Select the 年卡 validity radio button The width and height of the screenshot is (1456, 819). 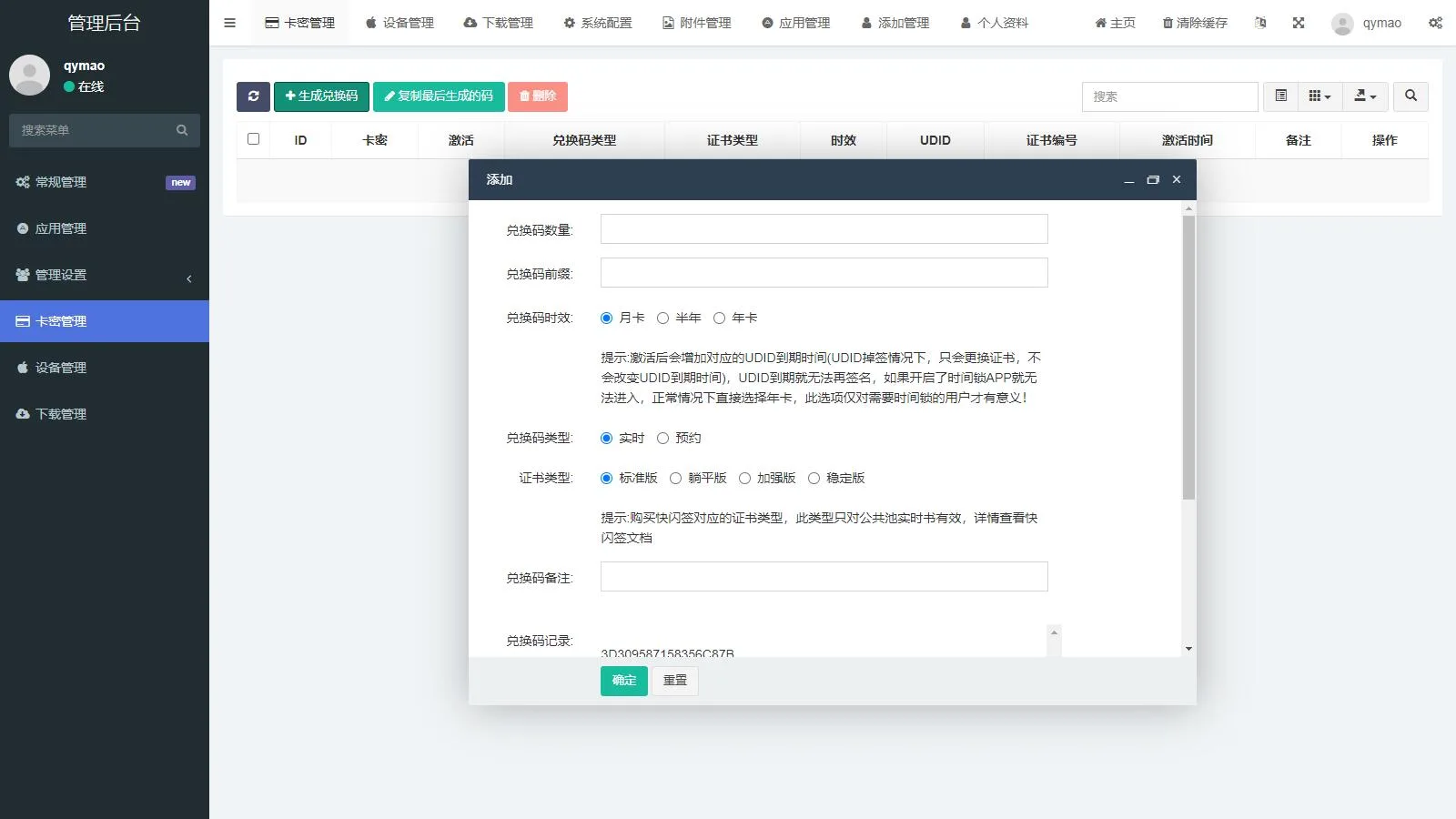(x=721, y=318)
